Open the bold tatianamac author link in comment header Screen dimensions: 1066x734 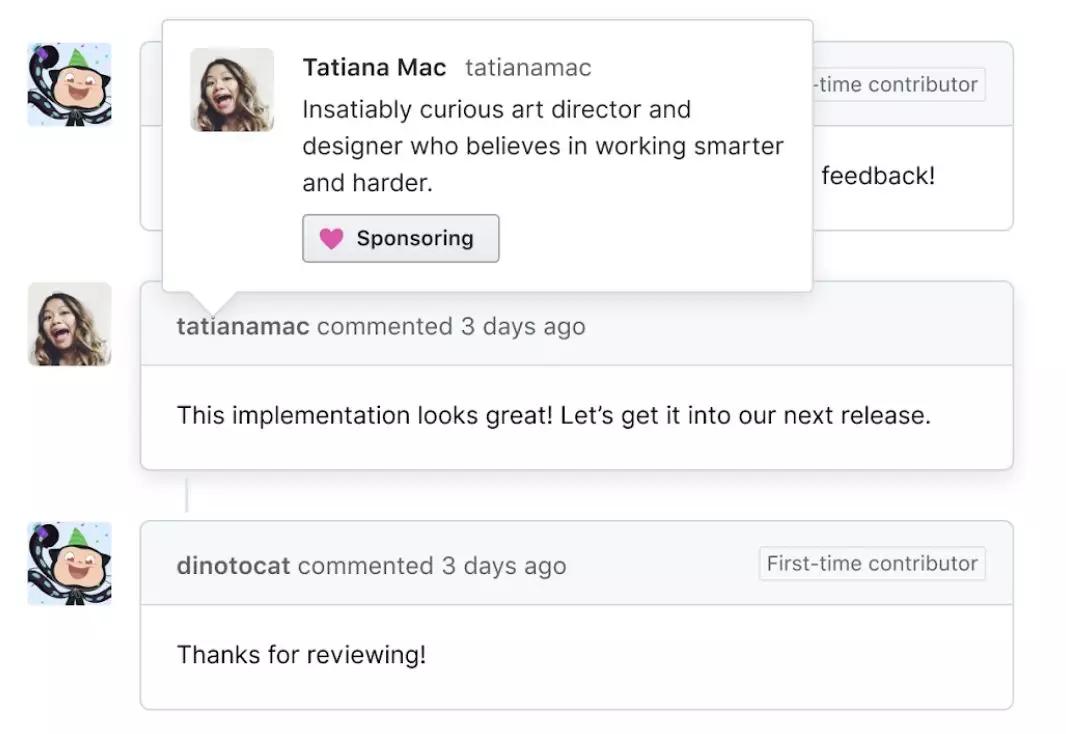point(243,327)
